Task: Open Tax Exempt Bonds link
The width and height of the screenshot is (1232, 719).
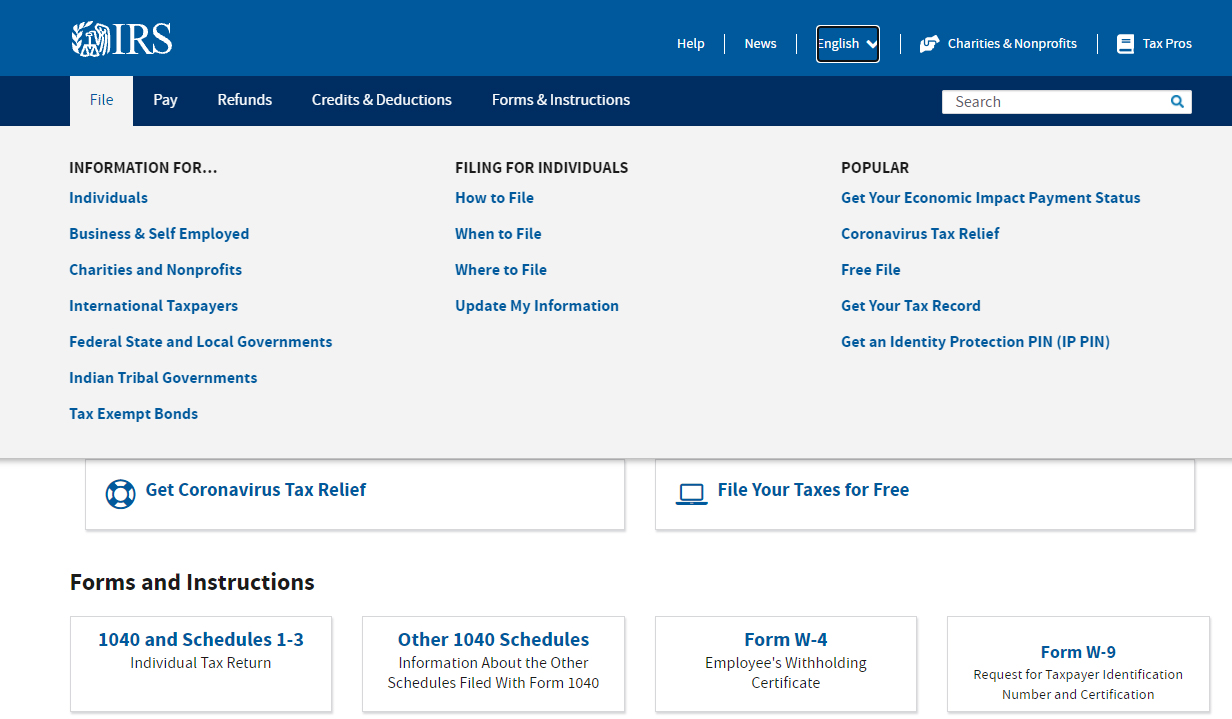Action: tap(133, 414)
